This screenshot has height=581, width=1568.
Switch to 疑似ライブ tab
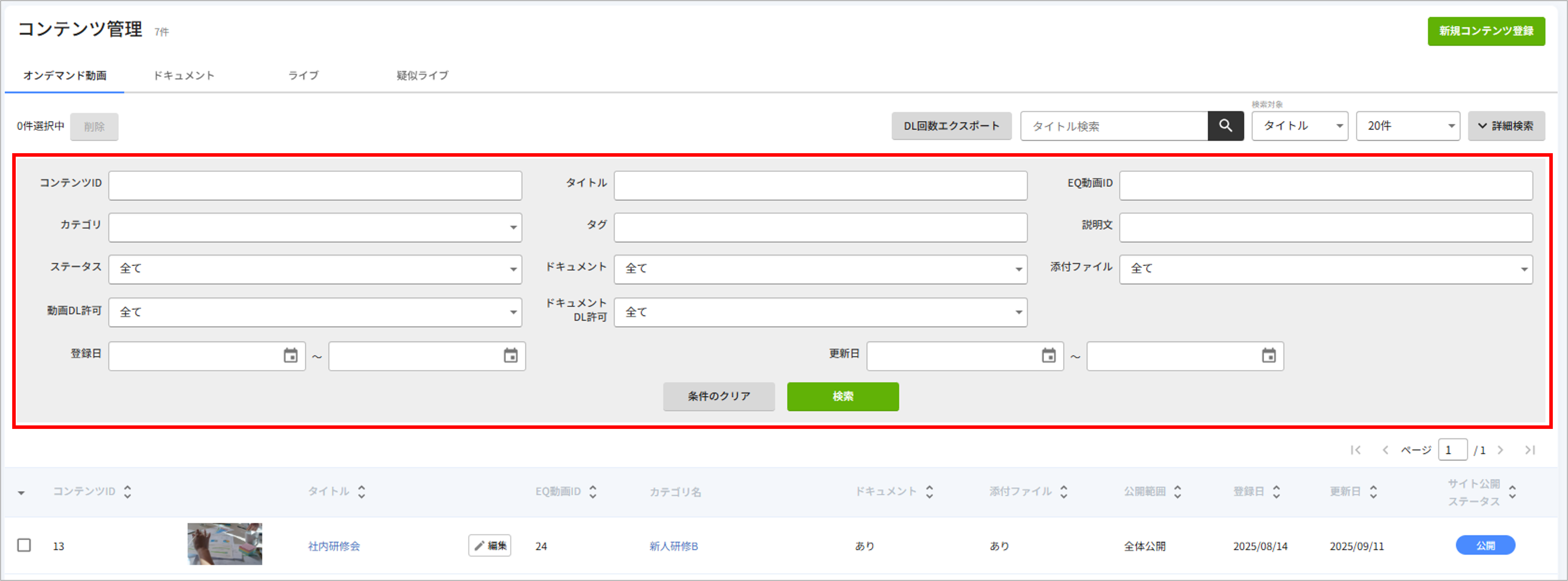(422, 75)
